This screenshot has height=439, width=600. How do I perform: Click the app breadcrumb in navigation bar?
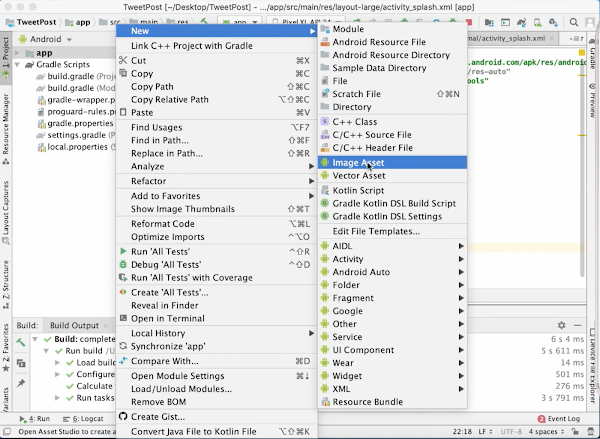78,22
